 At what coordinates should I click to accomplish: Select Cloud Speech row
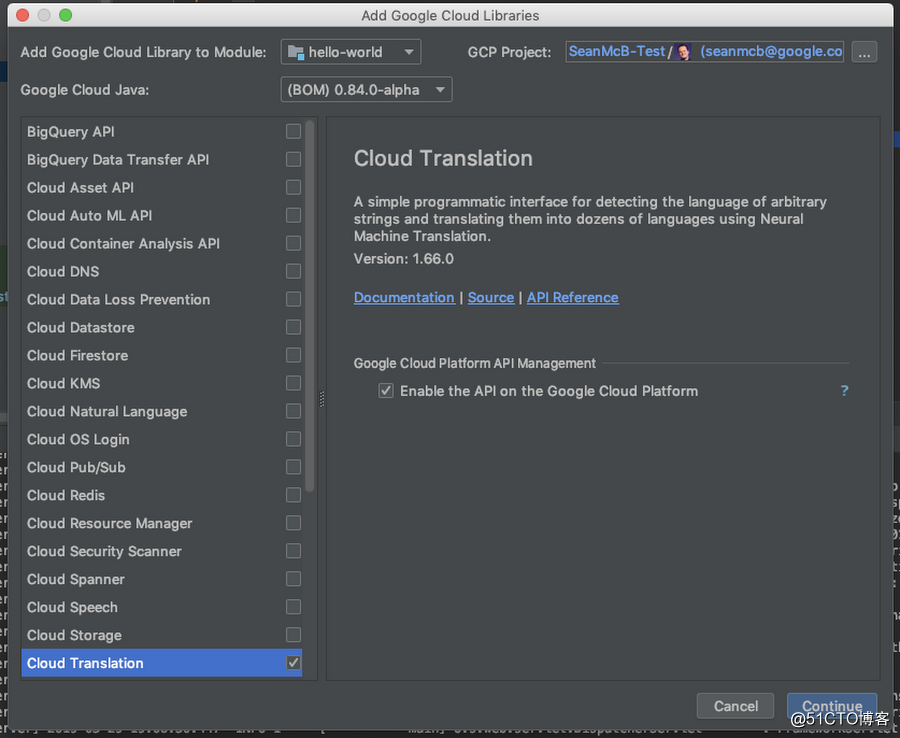(162, 607)
